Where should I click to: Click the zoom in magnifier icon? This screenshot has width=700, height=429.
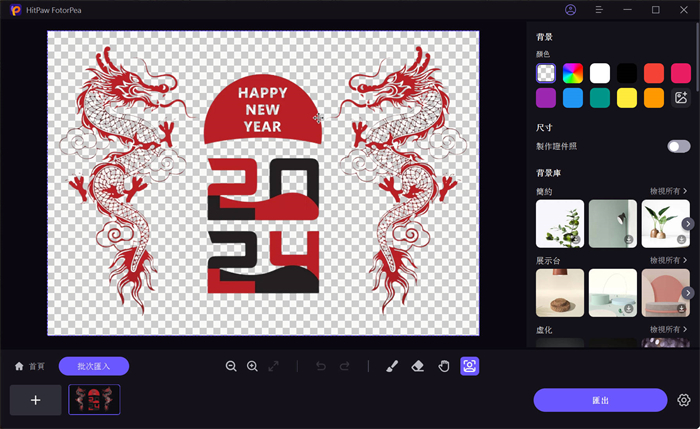pyautogui.click(x=252, y=367)
